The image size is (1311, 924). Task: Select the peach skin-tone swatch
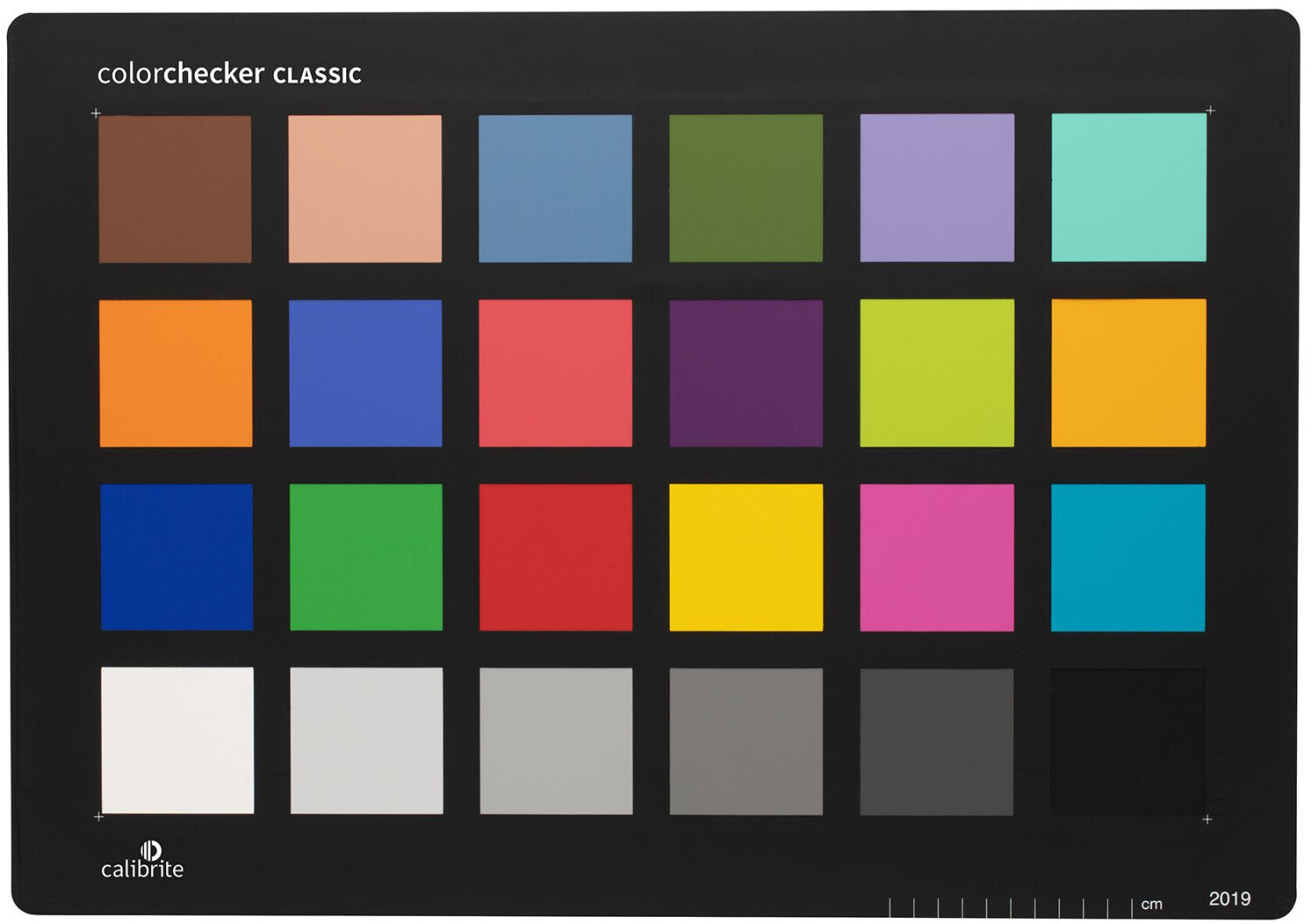[x=365, y=189]
